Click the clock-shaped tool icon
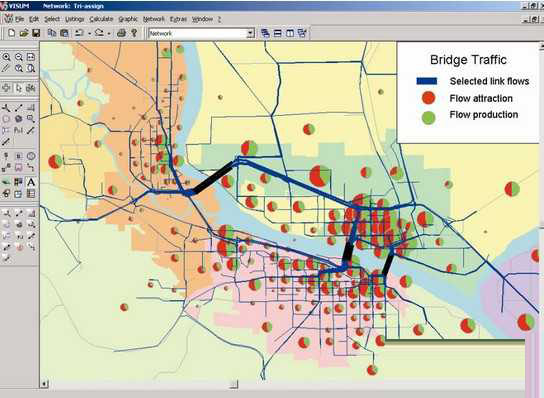The image size is (544, 398). click(31, 156)
